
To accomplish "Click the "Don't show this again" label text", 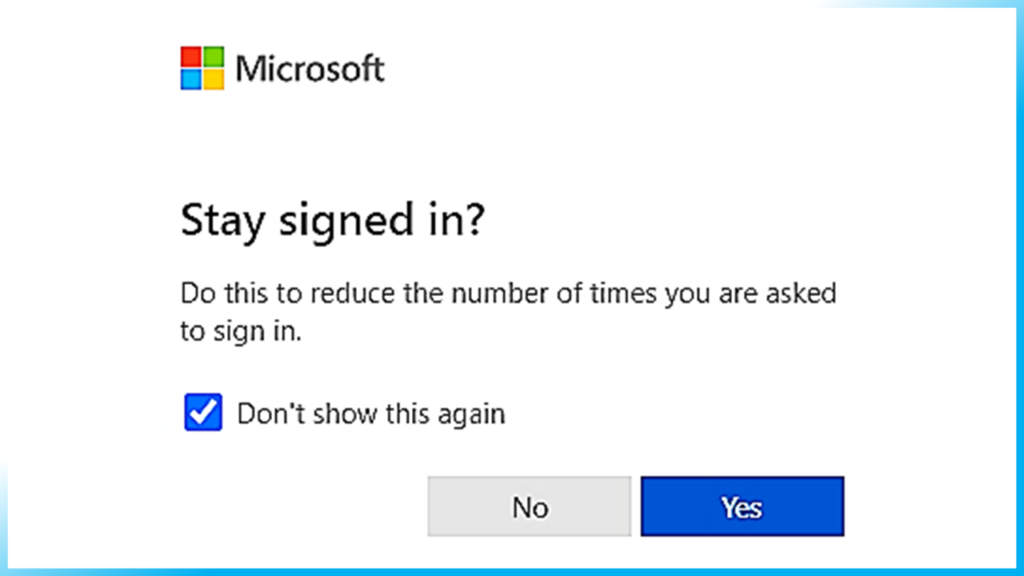I will 370,413.
